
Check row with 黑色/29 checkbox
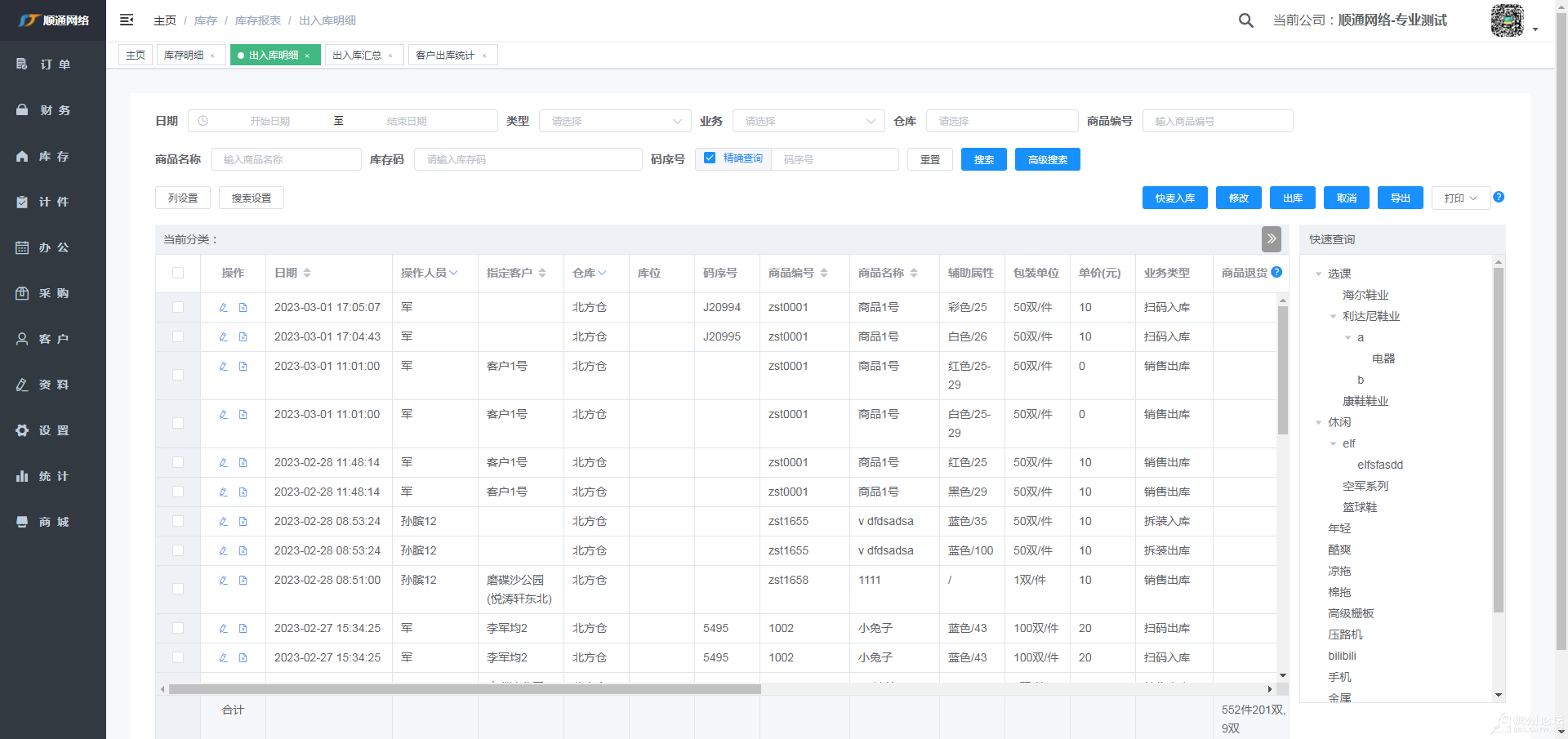[178, 492]
